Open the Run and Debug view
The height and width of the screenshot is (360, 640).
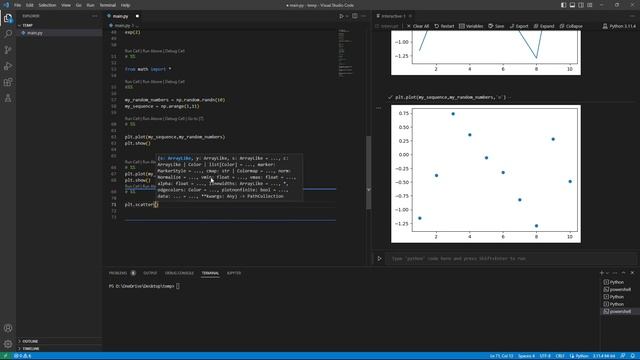click(x=8, y=66)
